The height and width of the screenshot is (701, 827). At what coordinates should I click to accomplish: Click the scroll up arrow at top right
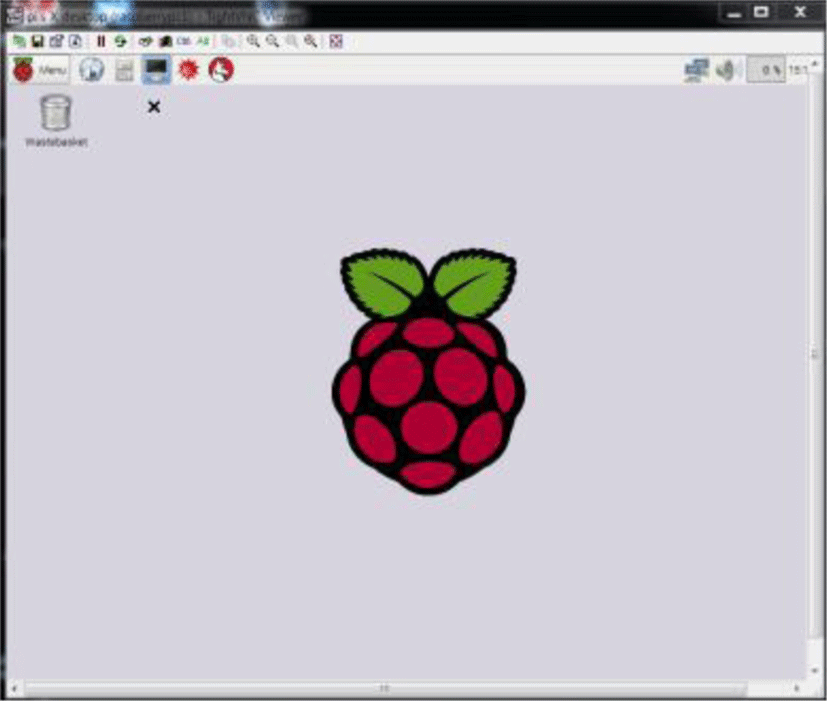point(815,64)
